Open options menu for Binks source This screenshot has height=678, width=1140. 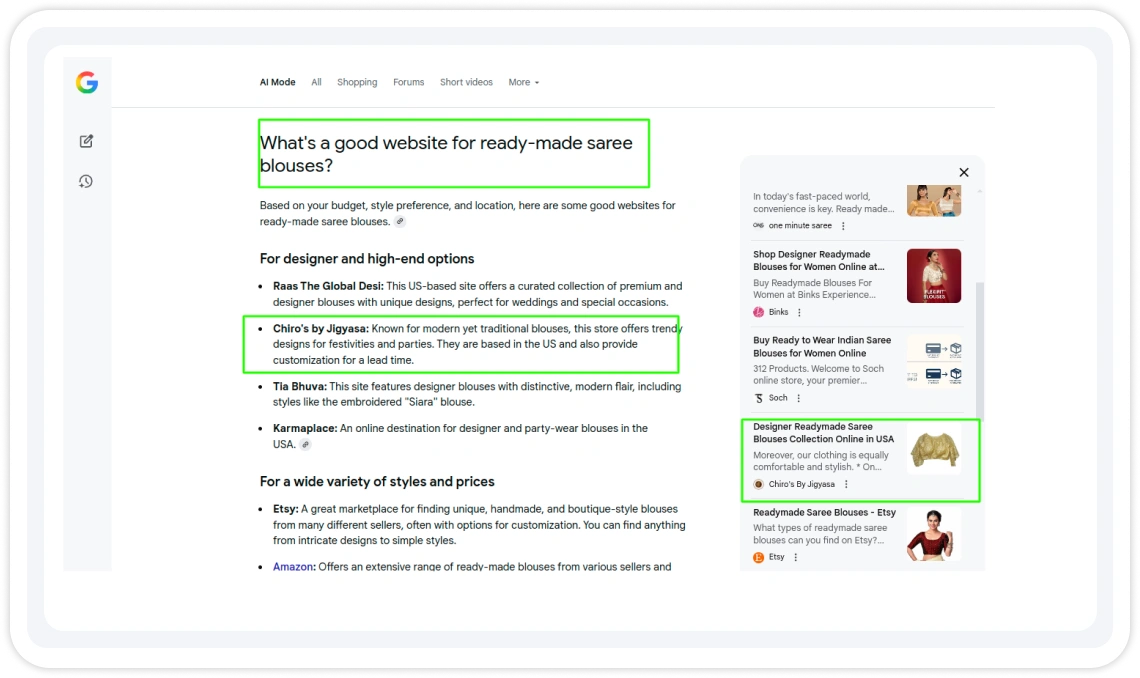tap(799, 312)
